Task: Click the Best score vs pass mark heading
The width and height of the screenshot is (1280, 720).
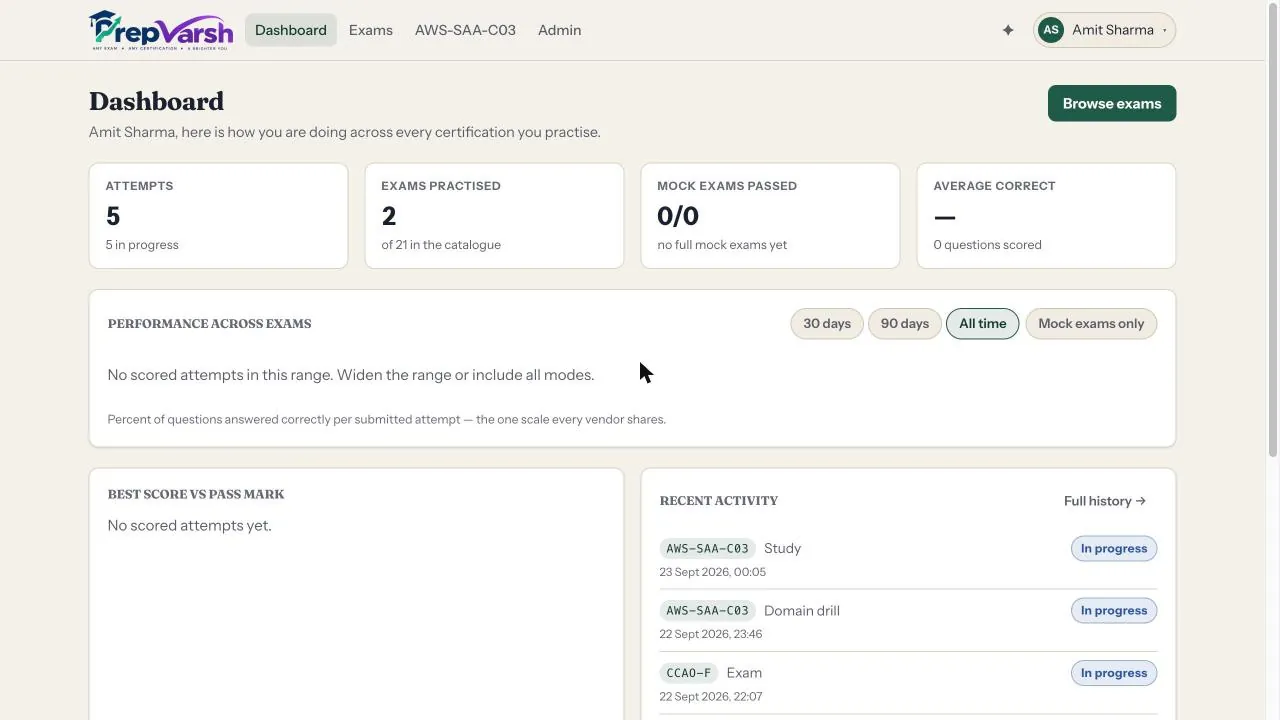Action: click(x=196, y=494)
